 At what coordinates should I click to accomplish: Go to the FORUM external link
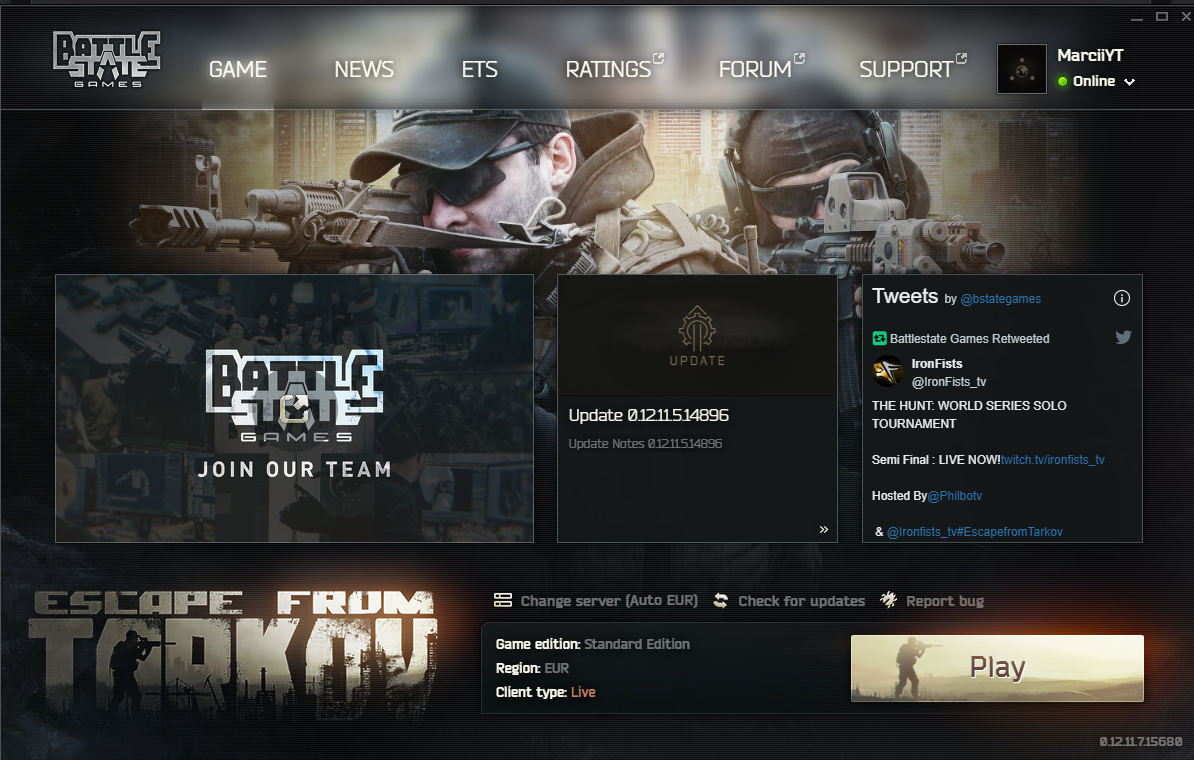[761, 68]
